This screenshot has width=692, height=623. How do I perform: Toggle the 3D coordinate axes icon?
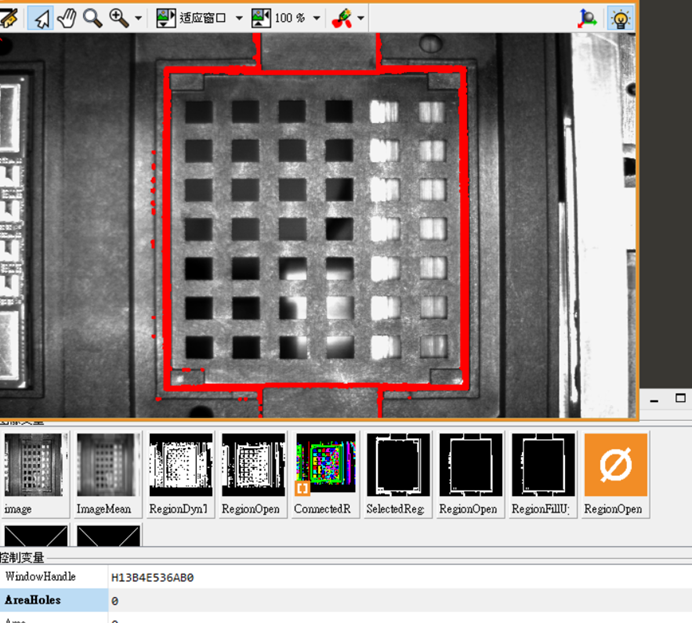(590, 18)
